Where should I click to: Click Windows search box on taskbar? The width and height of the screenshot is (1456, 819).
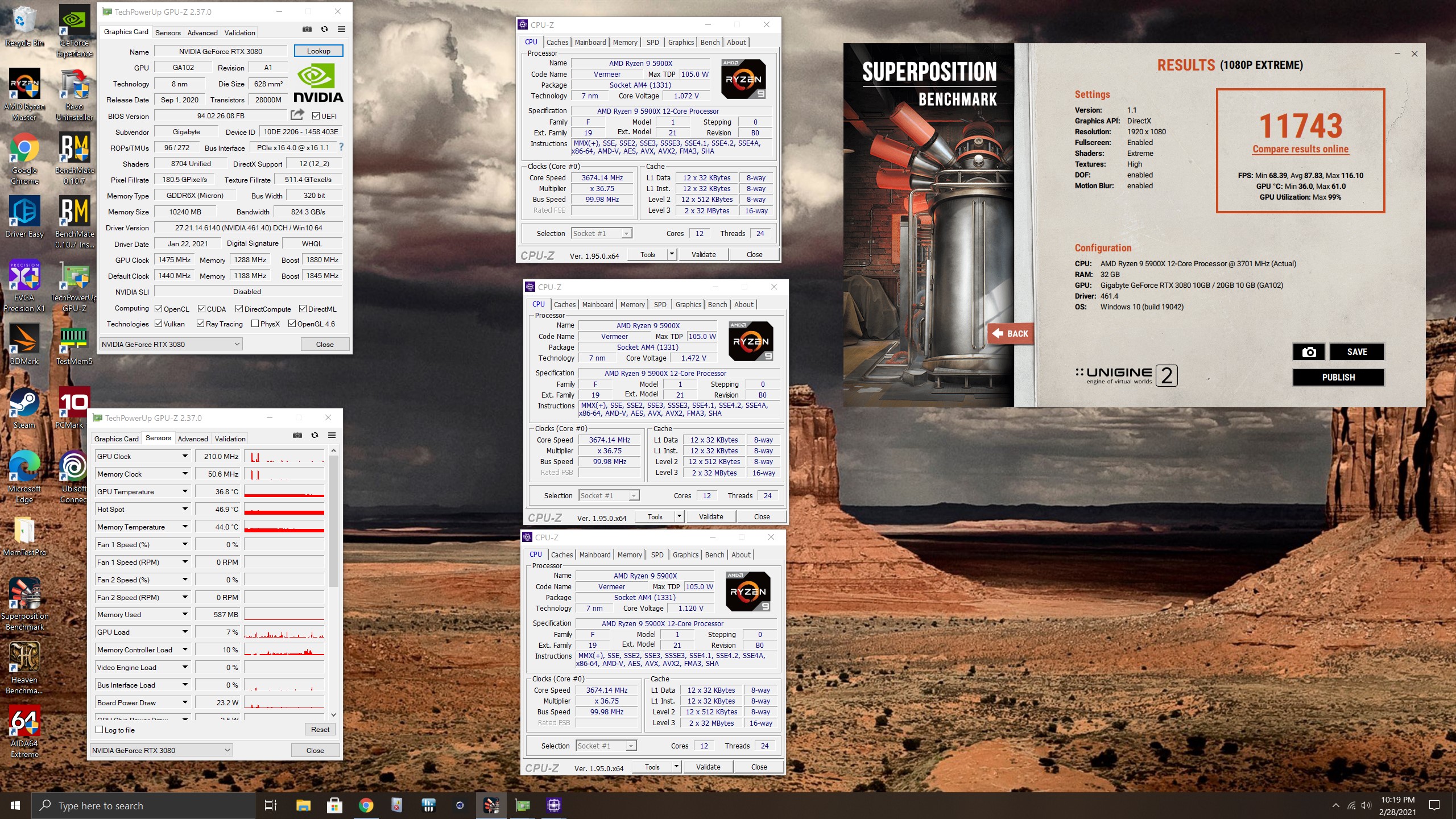click(x=143, y=805)
